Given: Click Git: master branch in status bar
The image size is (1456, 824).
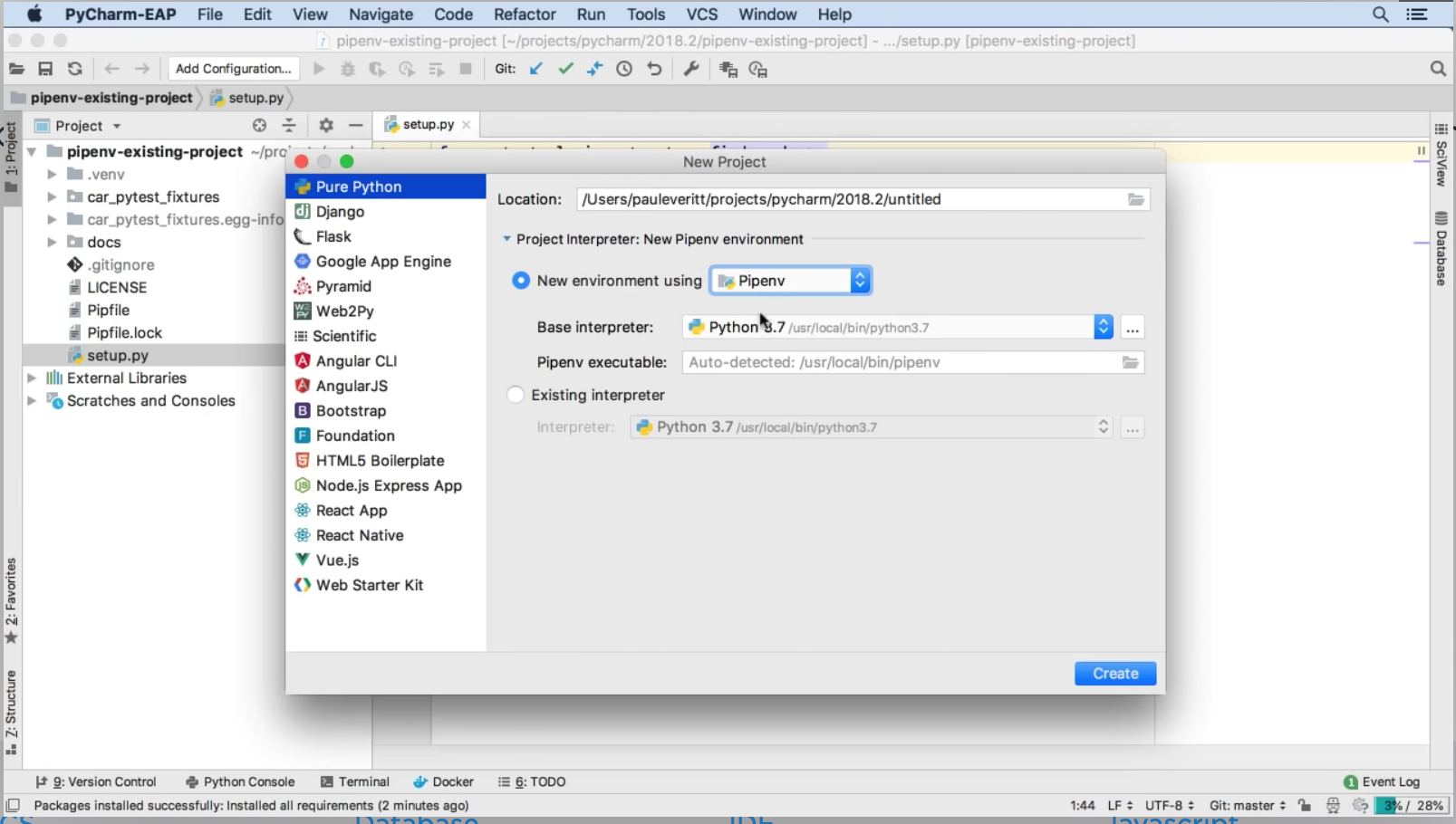Looking at the screenshot, I should point(1248,805).
